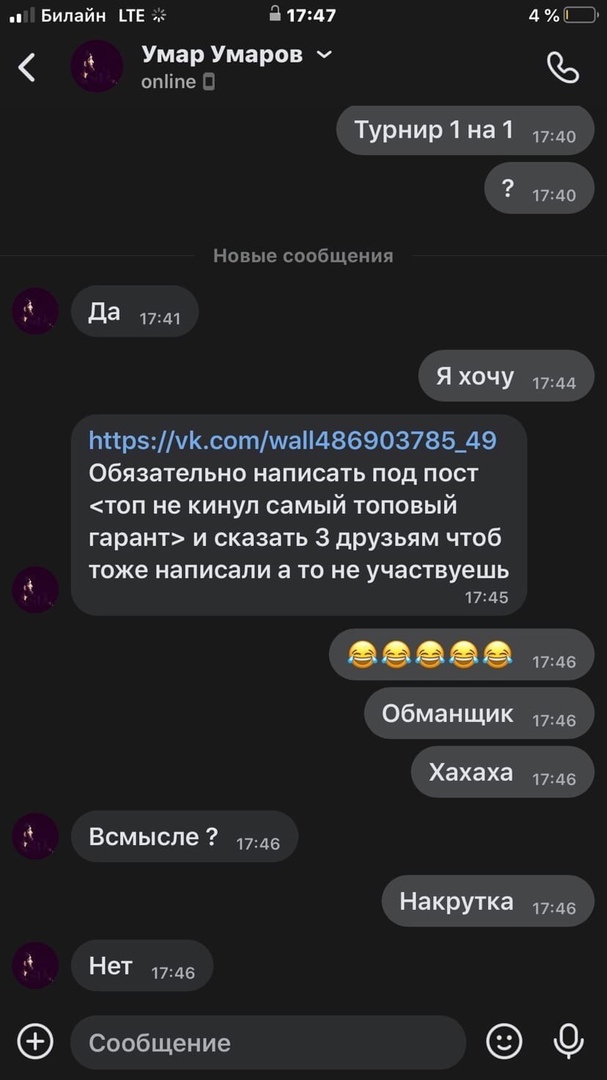The width and height of the screenshot is (607, 1080).
Task: Open the attachment plus button
Action: click(x=35, y=1041)
